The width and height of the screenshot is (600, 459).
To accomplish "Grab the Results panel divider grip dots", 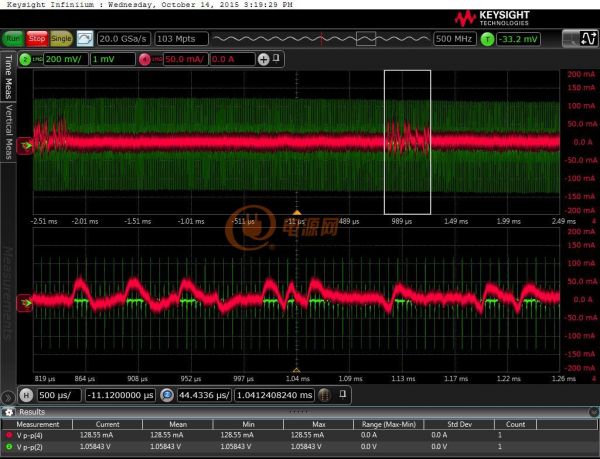I will click(298, 411).
